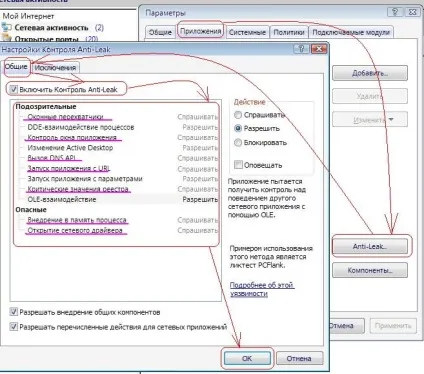Screen dimensions: 424x374
Task: Select the Открытие сетевого драйвера row
Action: (x=117, y=231)
